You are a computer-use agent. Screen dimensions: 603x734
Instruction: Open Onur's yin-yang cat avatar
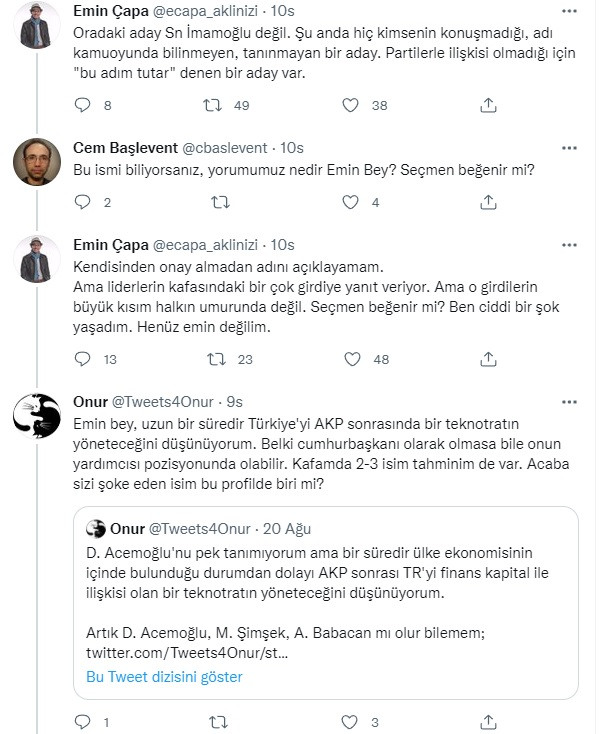coord(37,415)
